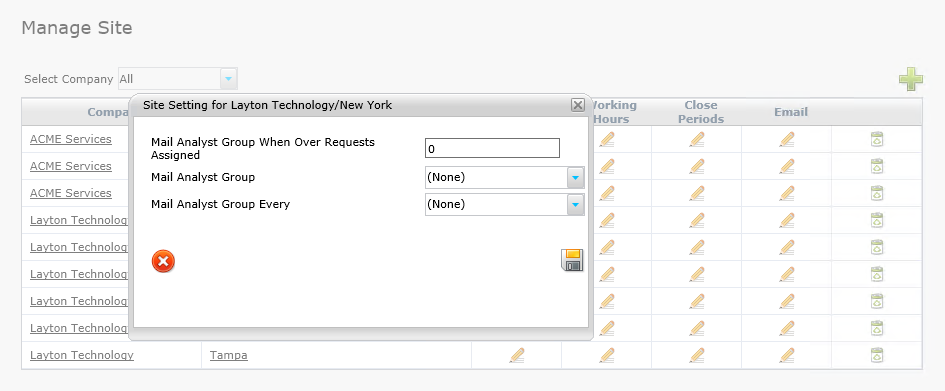Screen dimensions: 945x391
Task: Open the first ACME Services company link
Action: pos(71,139)
